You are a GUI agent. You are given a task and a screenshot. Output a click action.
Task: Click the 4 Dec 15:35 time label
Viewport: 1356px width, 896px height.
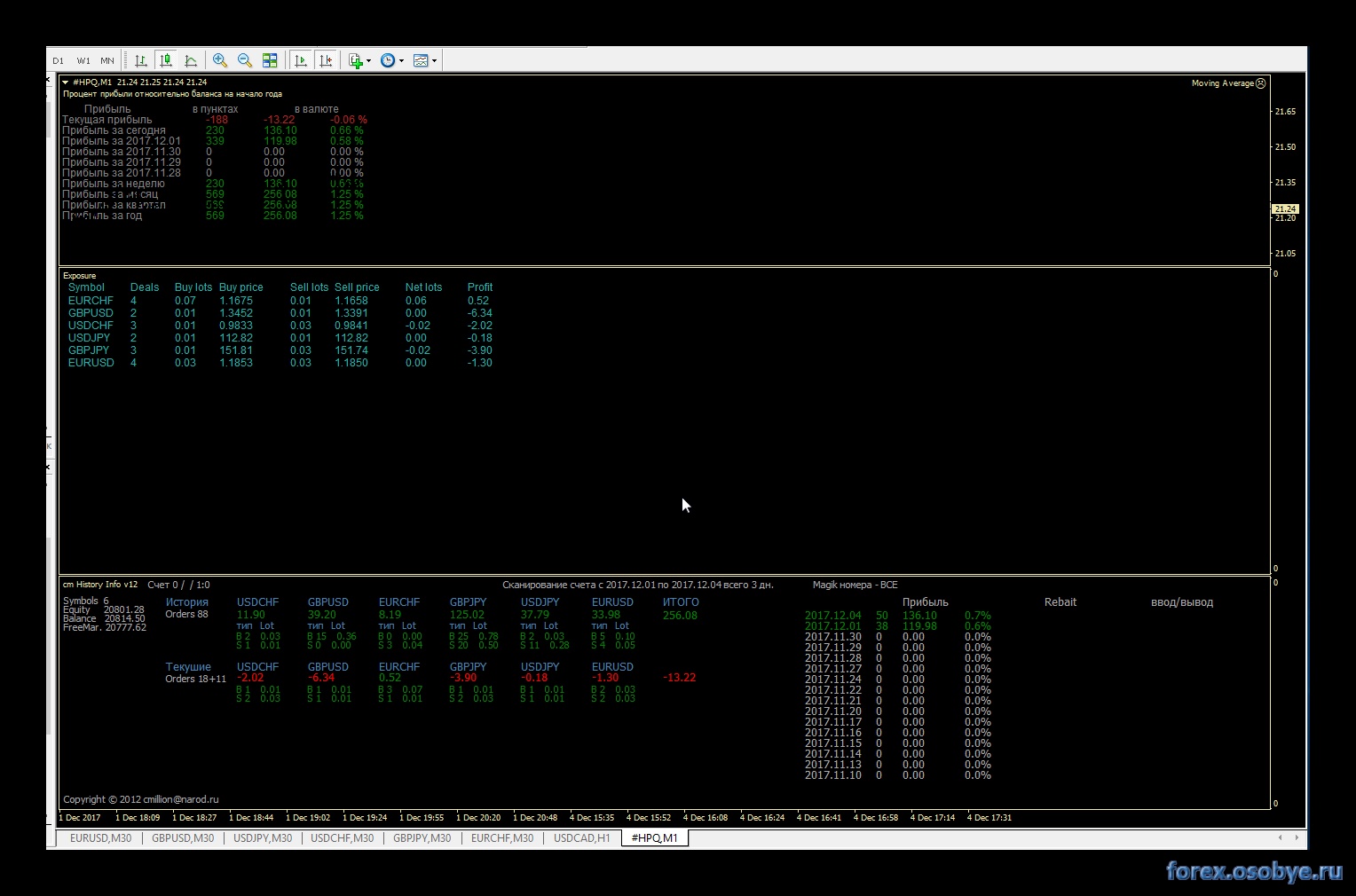pos(592,818)
